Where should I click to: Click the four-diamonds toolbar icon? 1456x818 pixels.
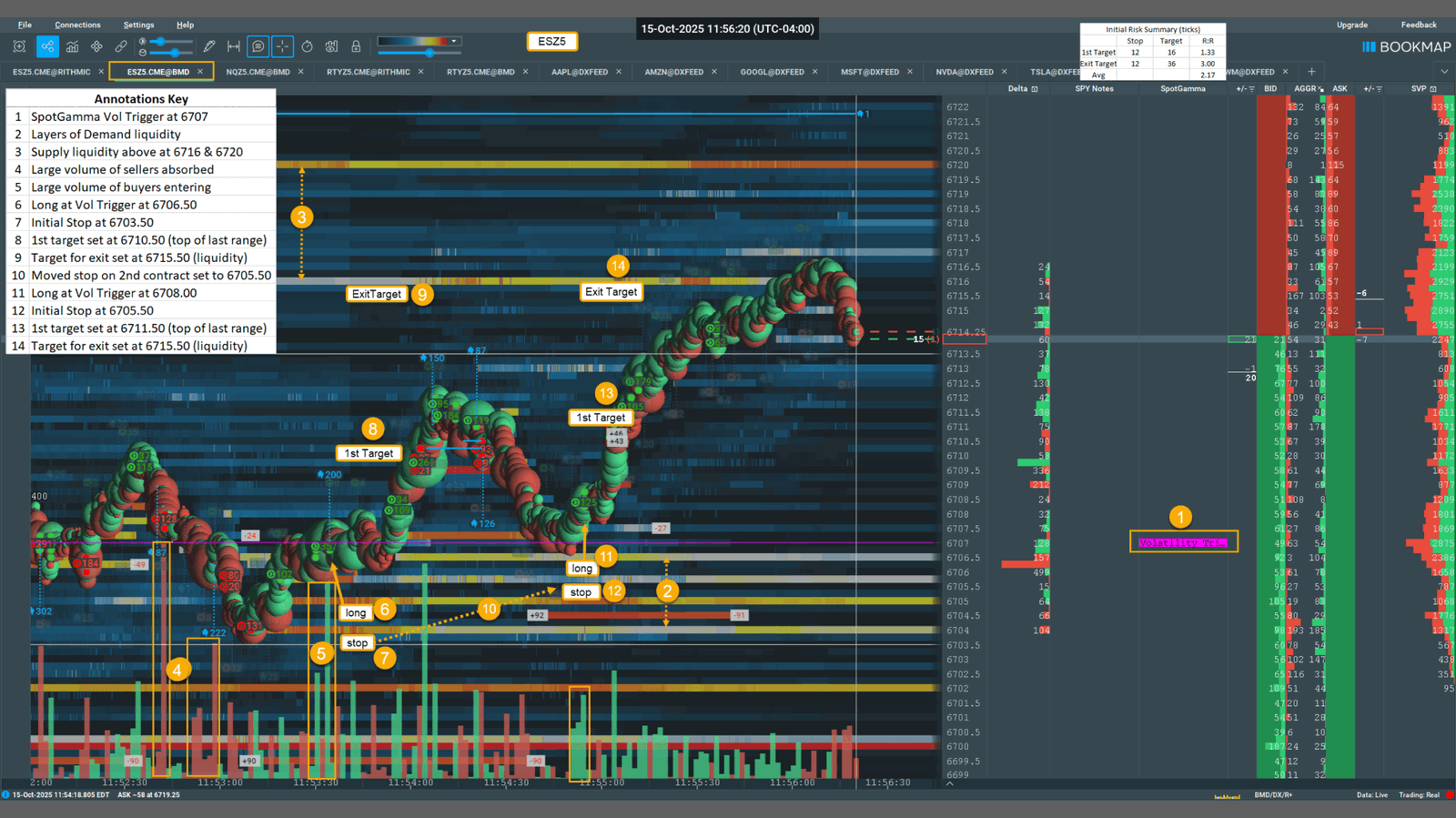click(x=96, y=46)
